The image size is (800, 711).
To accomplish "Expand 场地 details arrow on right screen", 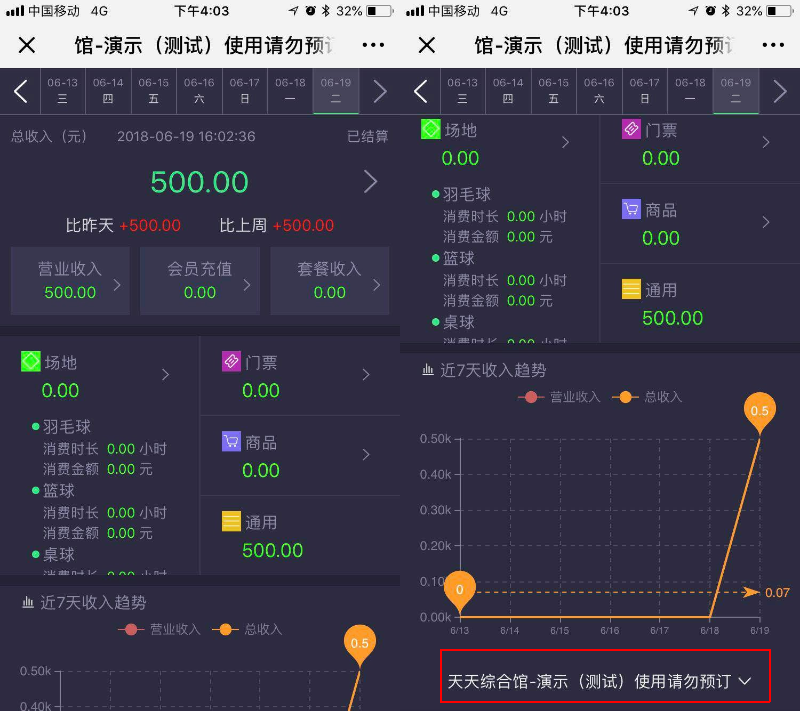I will point(565,142).
